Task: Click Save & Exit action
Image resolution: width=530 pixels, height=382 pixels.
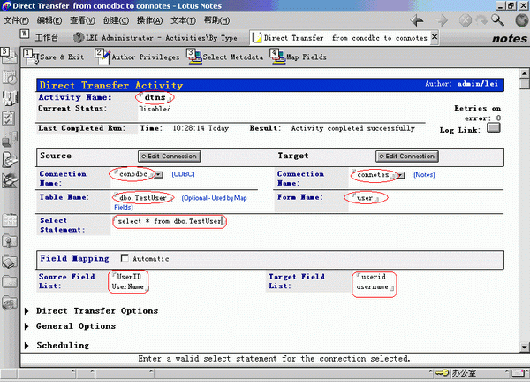Action: (54, 57)
